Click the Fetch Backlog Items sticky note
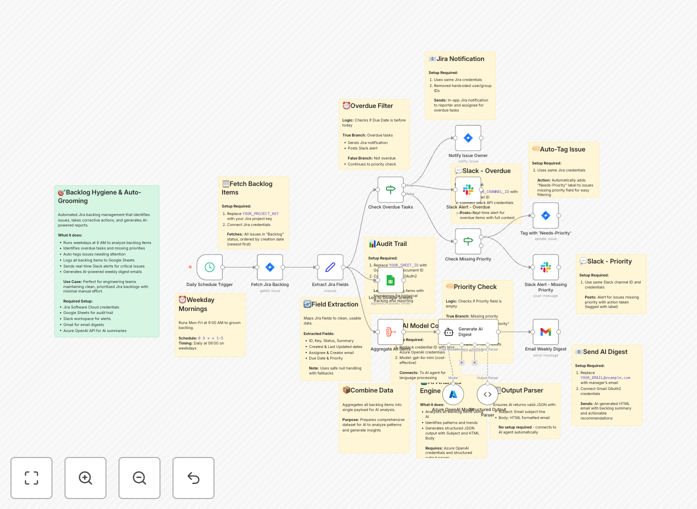Viewport: 697px width, 509px height. point(254,212)
